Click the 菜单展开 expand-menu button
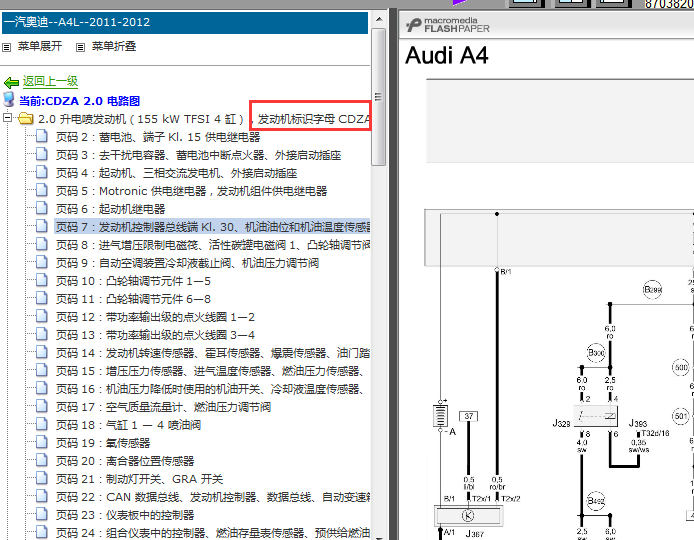Image resolution: width=694 pixels, height=540 pixels. [x=32, y=46]
